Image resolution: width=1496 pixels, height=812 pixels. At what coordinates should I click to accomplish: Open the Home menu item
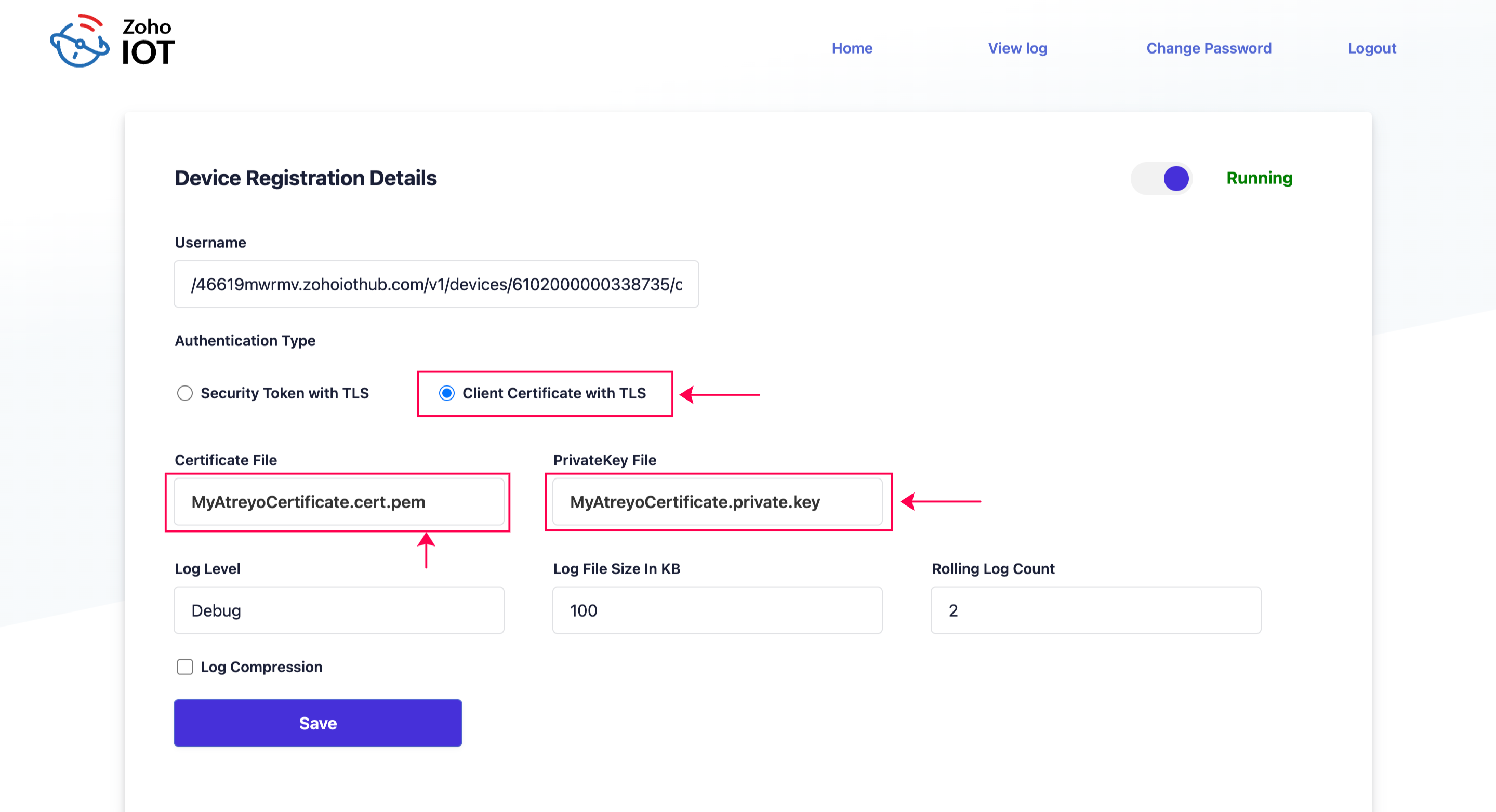coord(852,48)
